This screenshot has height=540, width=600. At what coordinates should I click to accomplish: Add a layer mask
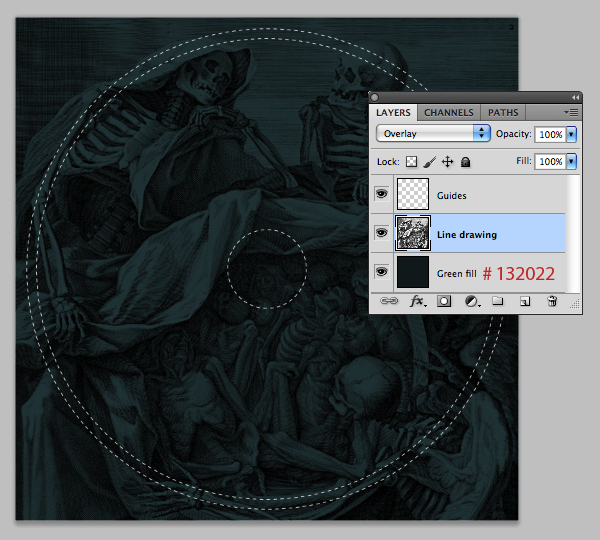(444, 301)
